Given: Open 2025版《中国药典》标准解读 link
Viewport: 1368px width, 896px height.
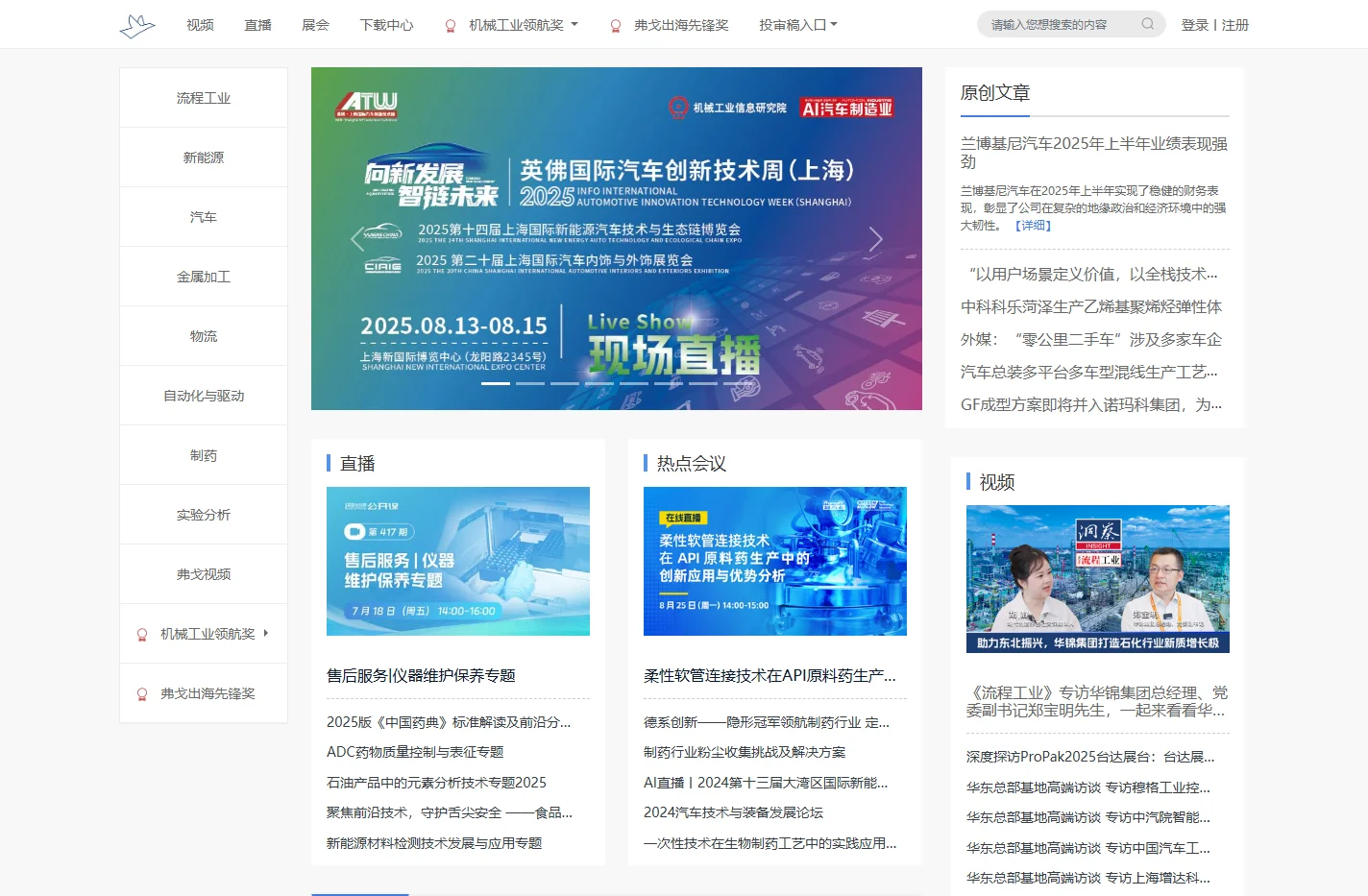Looking at the screenshot, I should coord(449,722).
